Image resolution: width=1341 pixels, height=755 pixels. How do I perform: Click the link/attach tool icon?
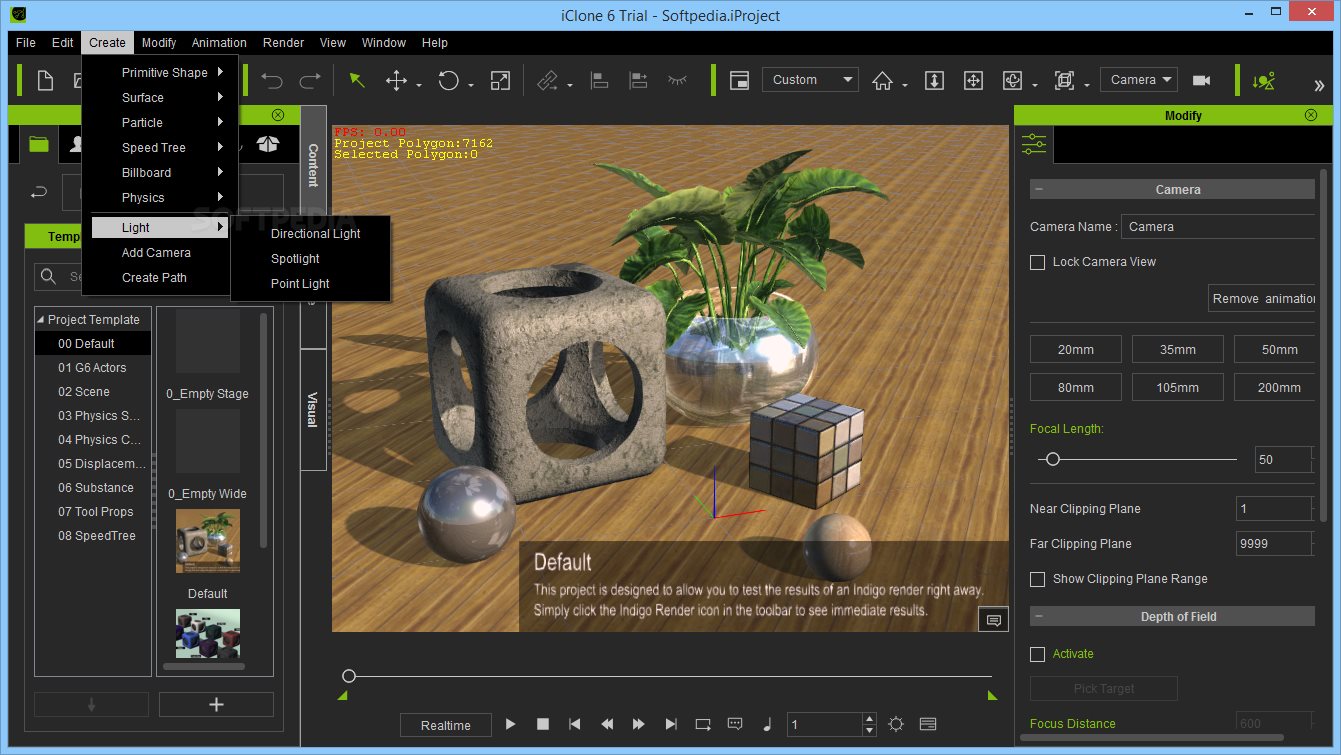point(547,80)
